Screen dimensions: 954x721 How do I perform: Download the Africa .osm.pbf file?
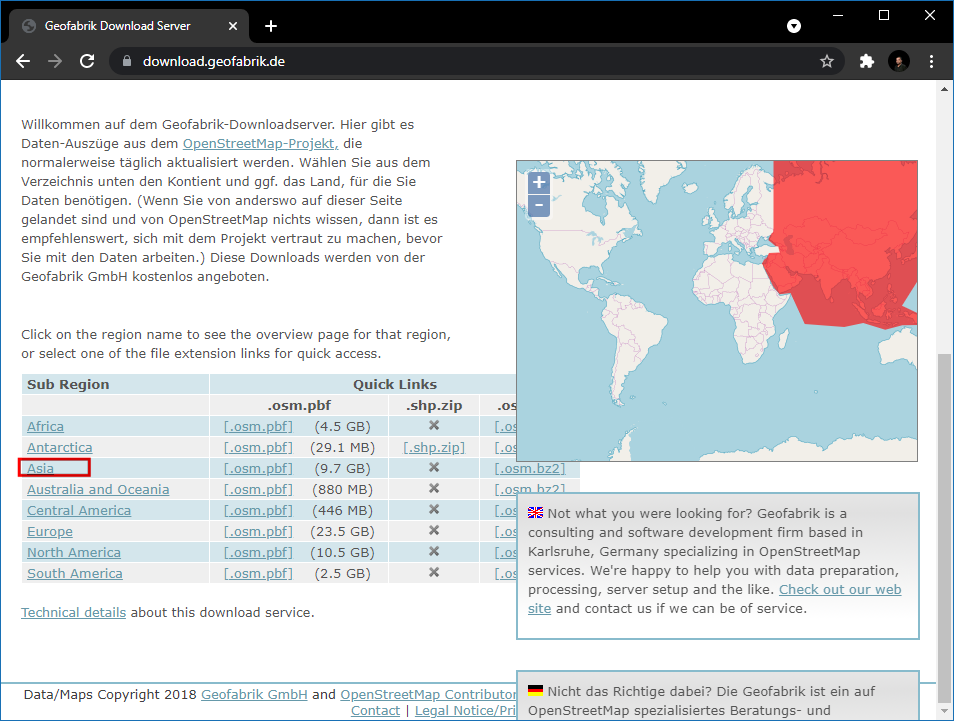click(x=258, y=426)
